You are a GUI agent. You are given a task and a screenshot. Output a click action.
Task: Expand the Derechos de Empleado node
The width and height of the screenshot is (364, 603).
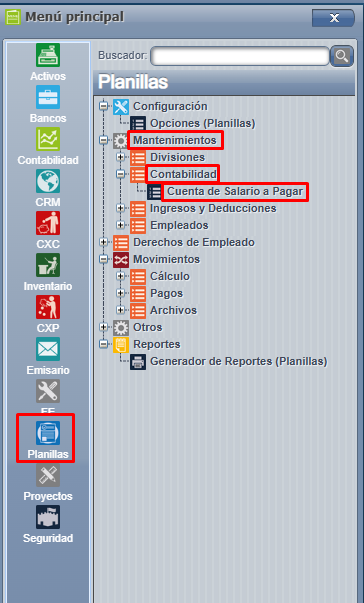[103, 242]
